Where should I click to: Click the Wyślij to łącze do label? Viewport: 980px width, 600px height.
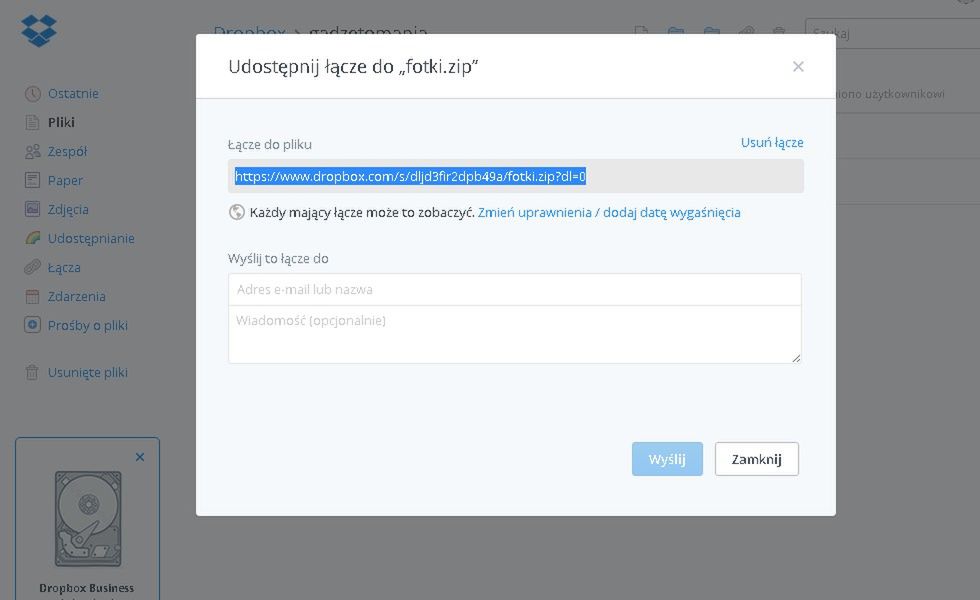[278, 258]
